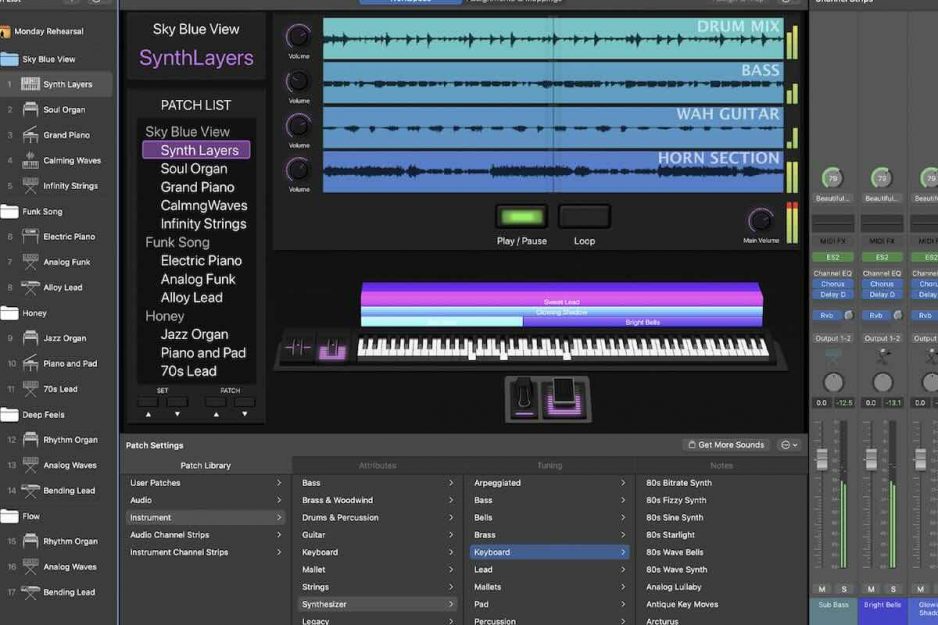The width and height of the screenshot is (938, 625).
Task: Click the Sub Bass channel volume fader
Action: (x=822, y=459)
